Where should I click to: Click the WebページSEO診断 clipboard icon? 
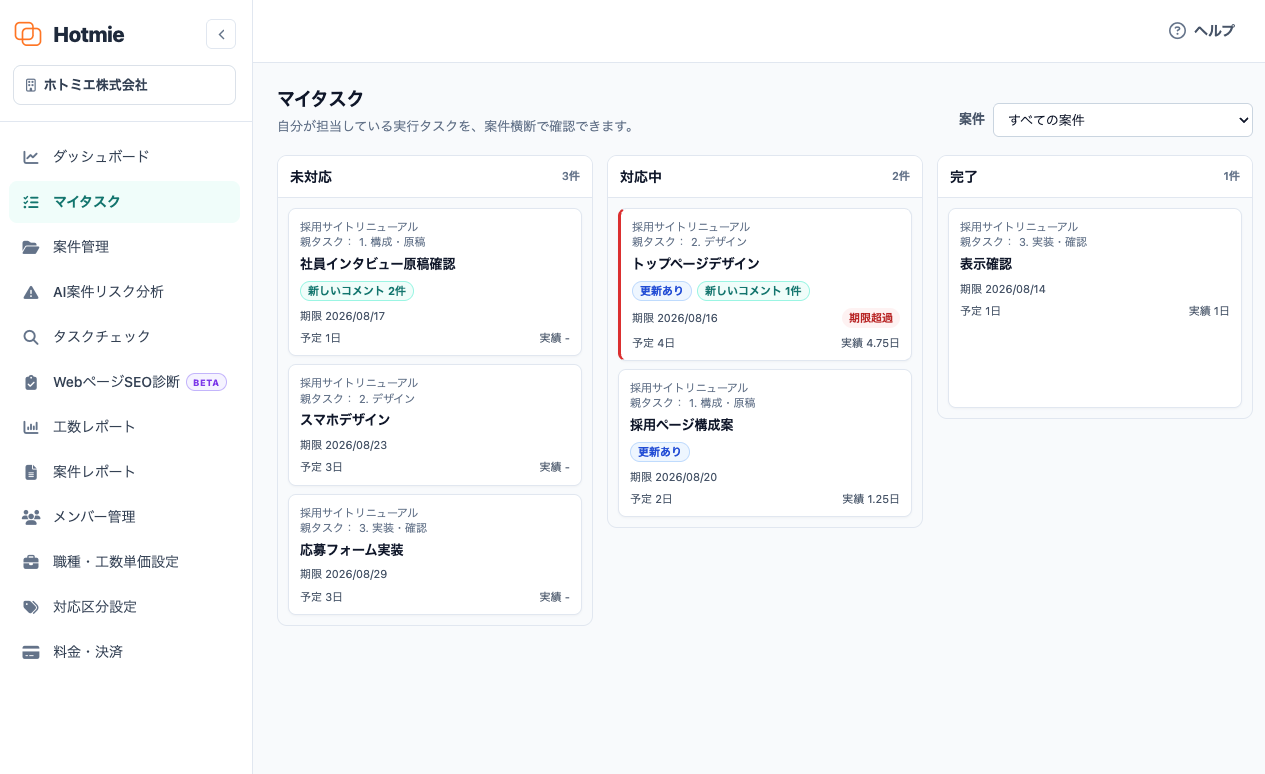(x=31, y=382)
